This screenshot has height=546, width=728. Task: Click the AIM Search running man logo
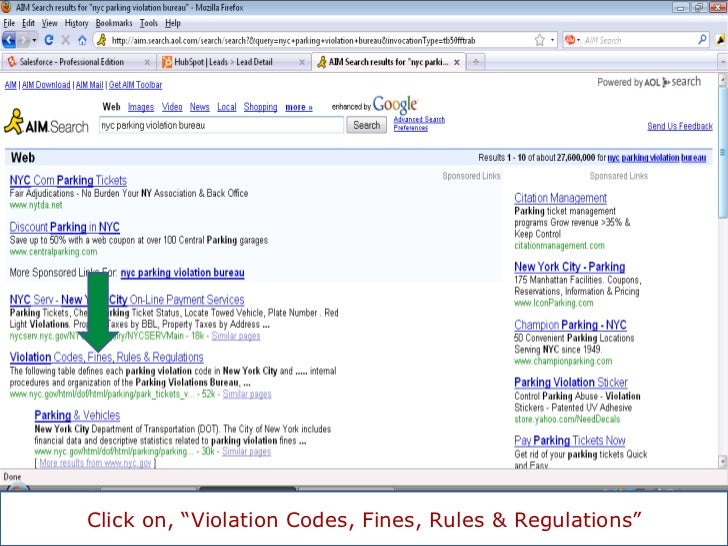point(14,122)
